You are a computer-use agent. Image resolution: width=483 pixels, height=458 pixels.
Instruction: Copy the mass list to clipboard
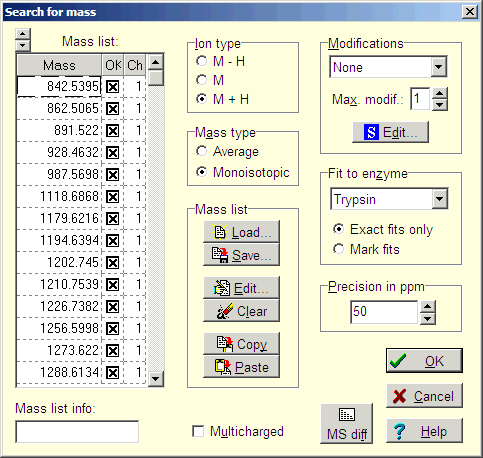[241, 344]
